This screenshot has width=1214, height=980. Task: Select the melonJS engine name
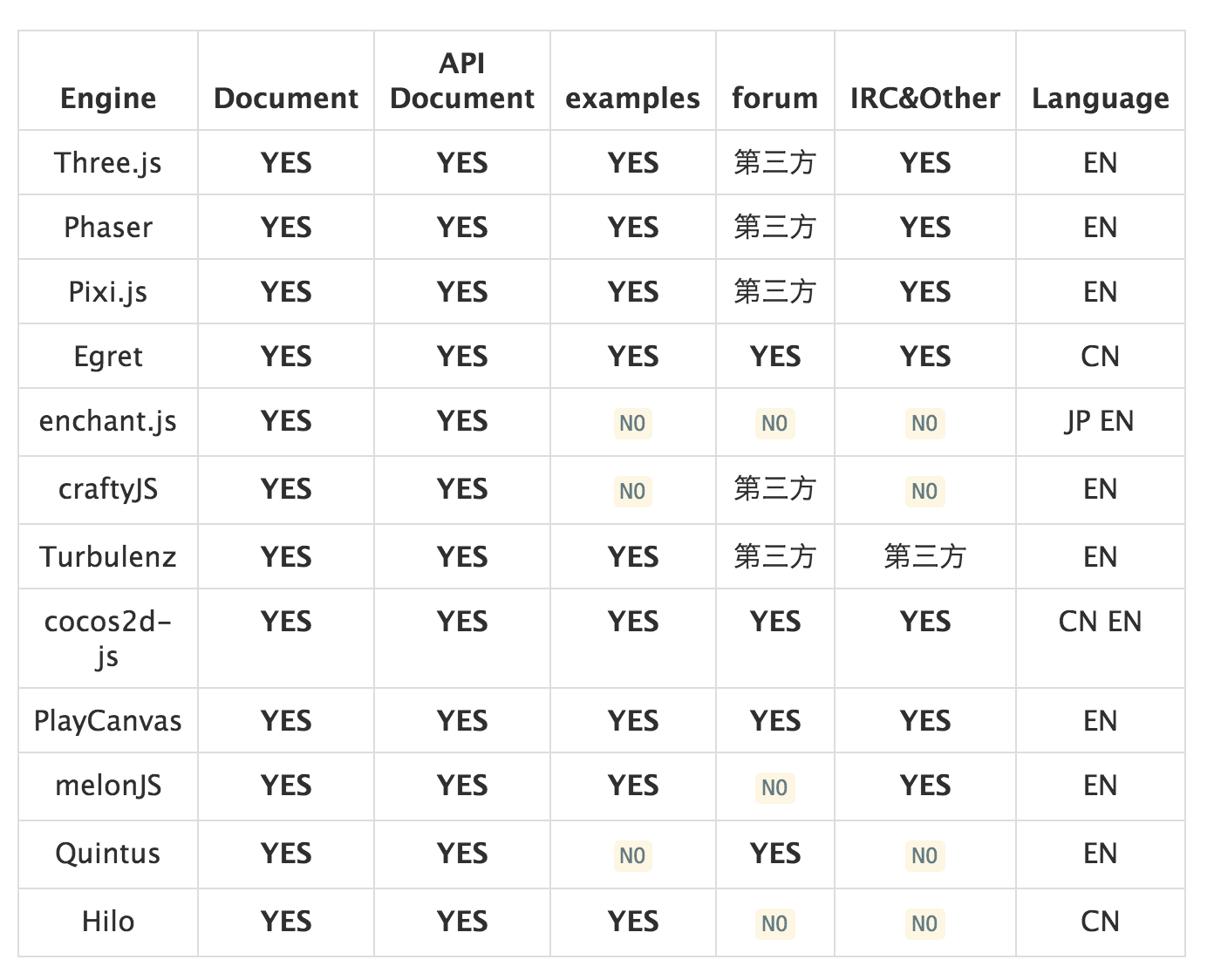(108, 786)
